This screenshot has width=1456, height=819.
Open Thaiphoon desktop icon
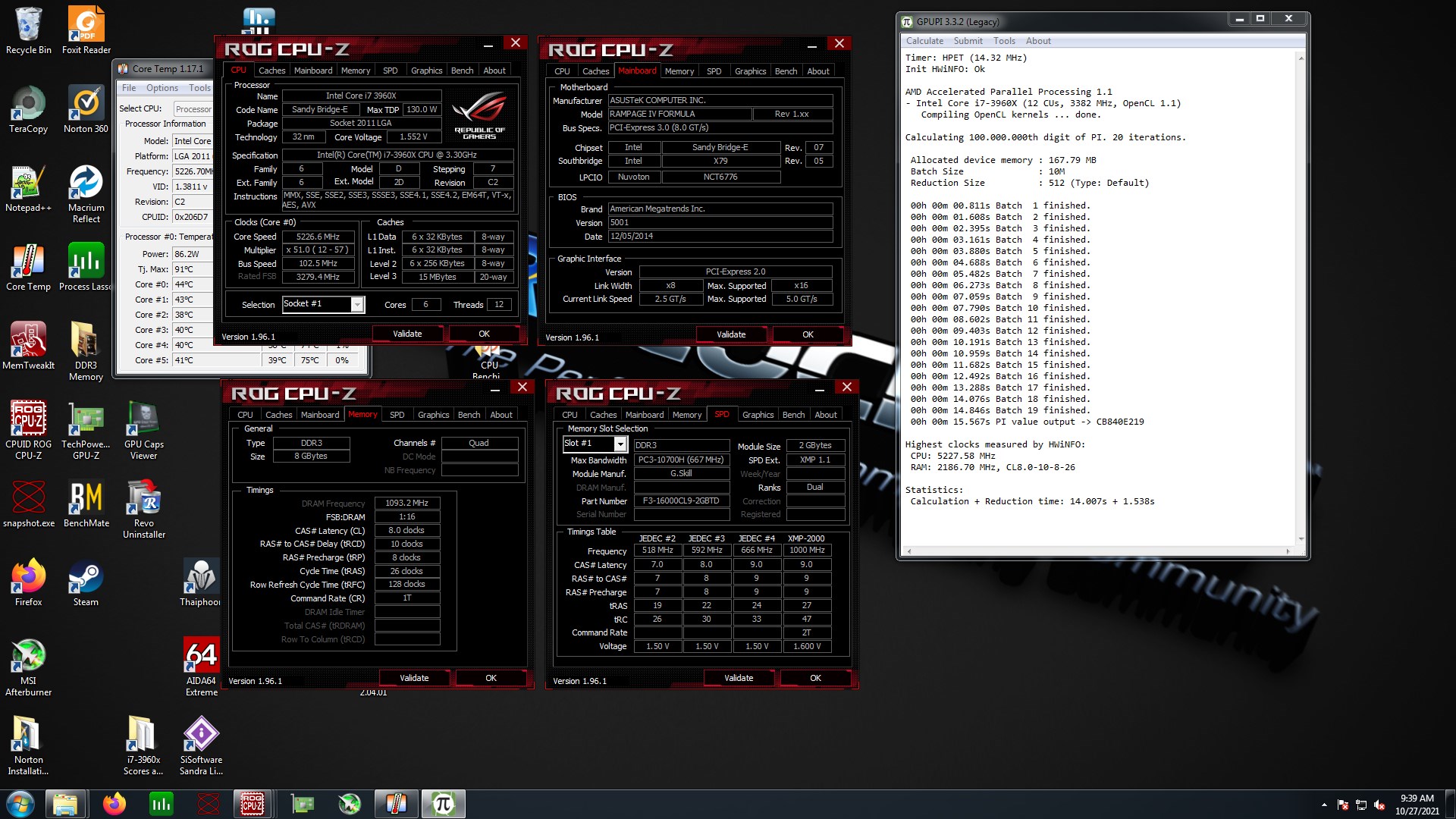coord(201,582)
